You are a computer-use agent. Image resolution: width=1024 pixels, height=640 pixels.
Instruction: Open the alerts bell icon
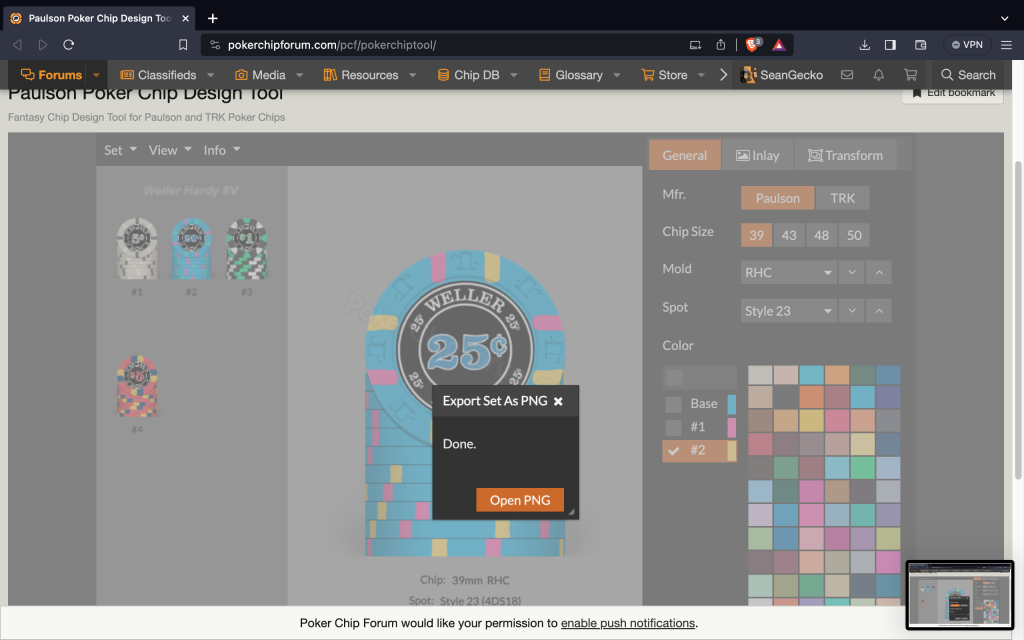[878, 74]
